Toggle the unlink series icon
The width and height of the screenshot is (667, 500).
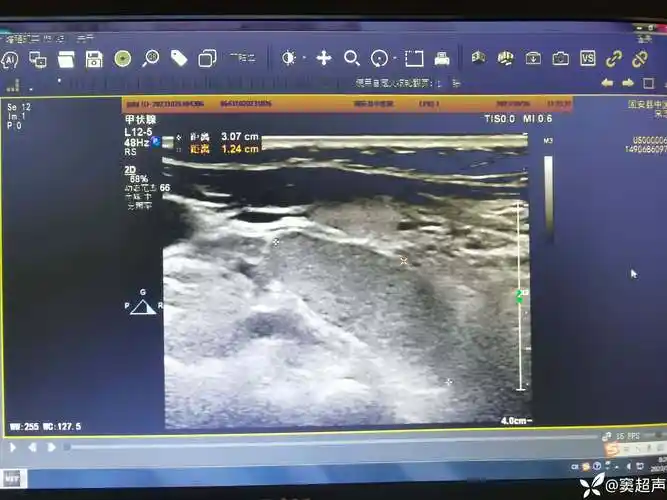(640, 59)
